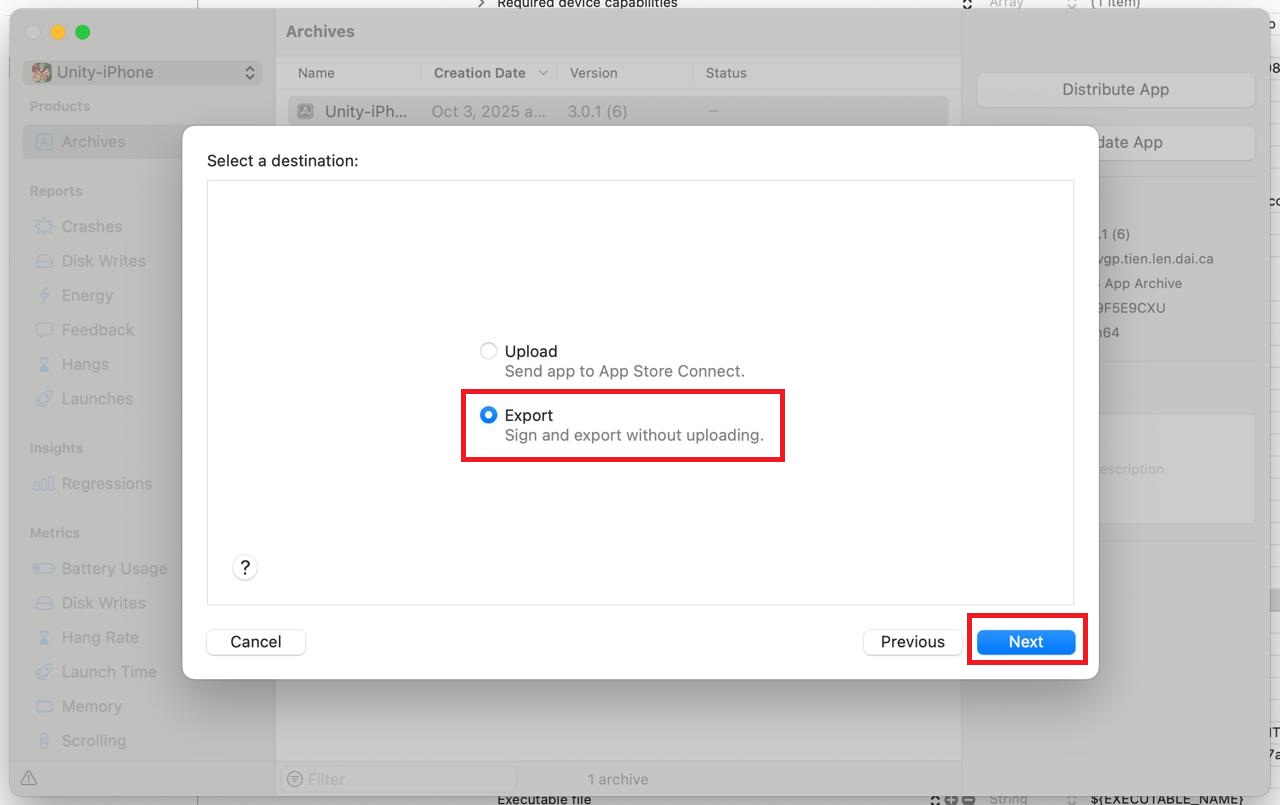This screenshot has width=1280, height=805.
Task: Click the Next button
Action: (x=1025, y=642)
